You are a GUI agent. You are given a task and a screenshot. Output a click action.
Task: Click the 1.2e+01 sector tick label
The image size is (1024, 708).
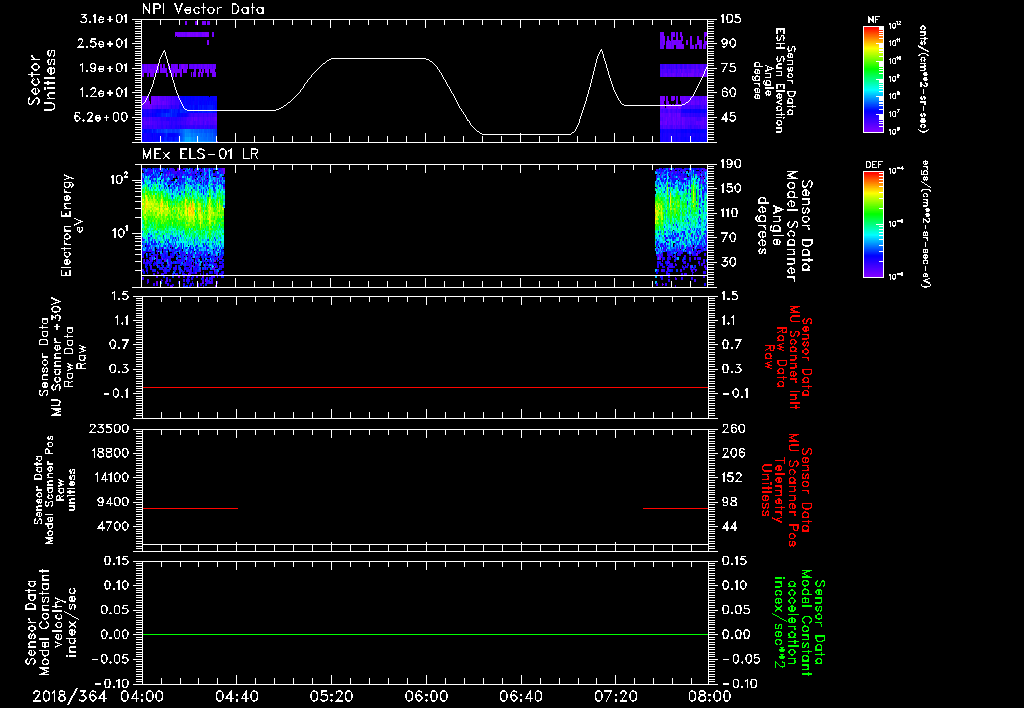(x=104, y=93)
